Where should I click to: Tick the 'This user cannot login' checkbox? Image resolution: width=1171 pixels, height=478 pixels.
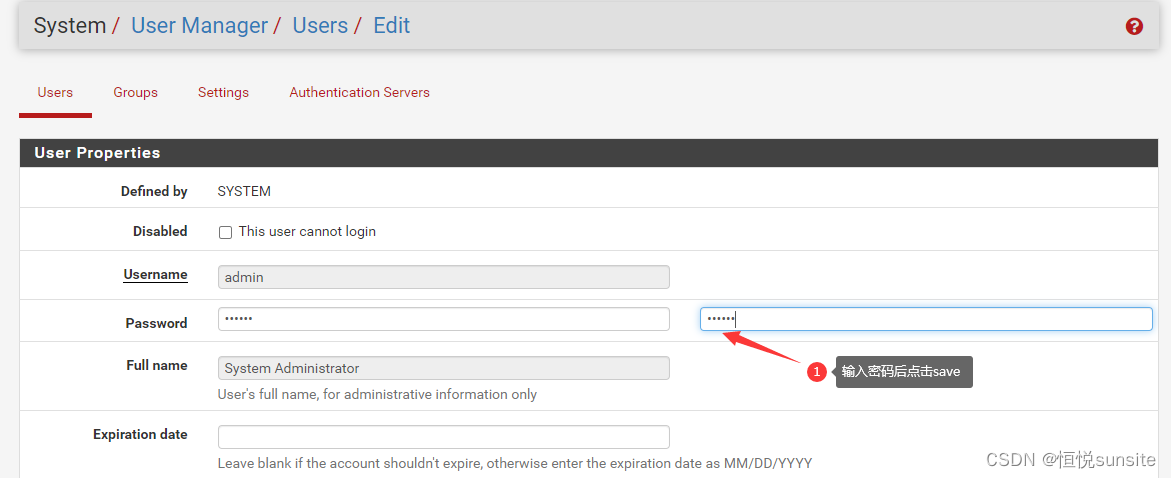[x=226, y=232]
